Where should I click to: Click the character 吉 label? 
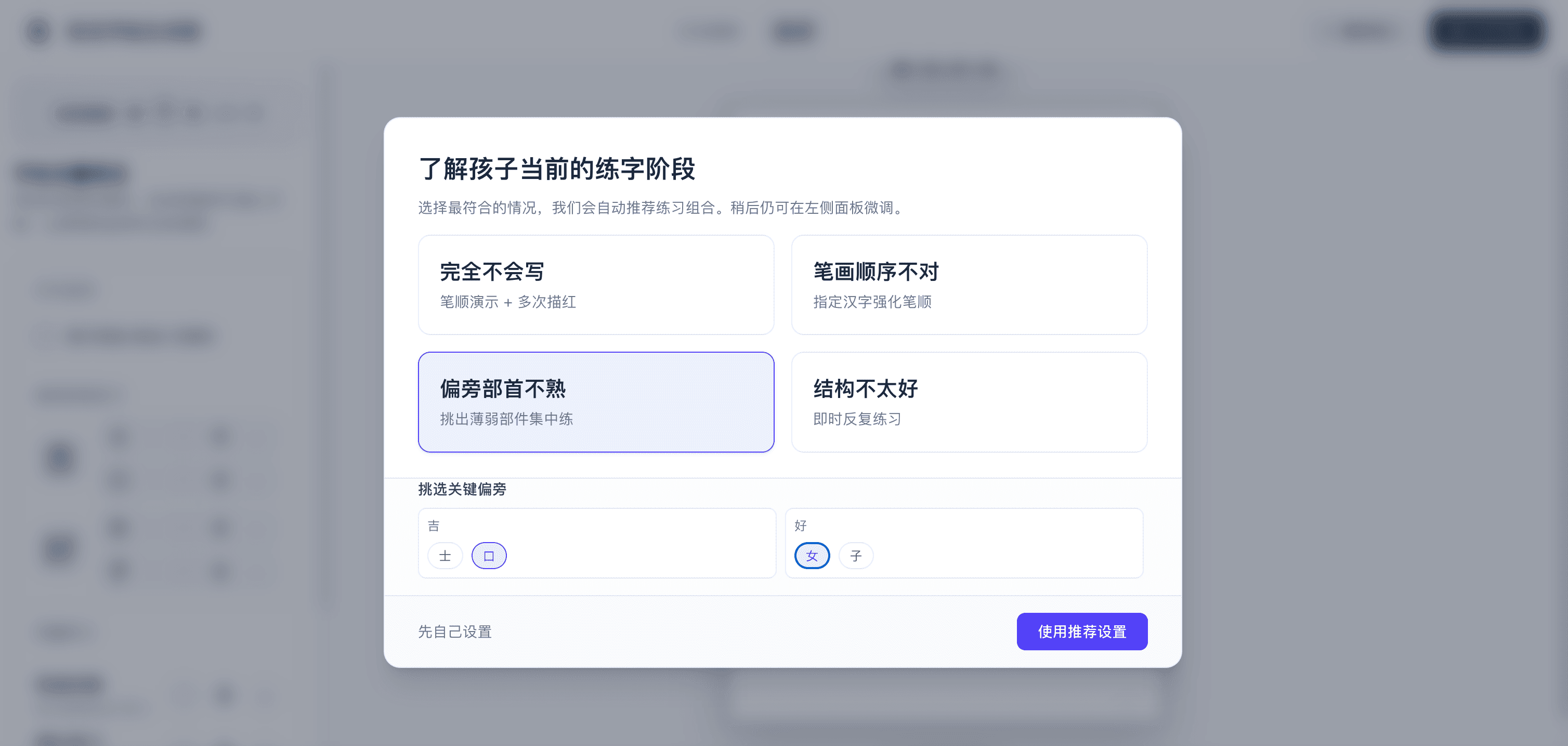[433, 525]
